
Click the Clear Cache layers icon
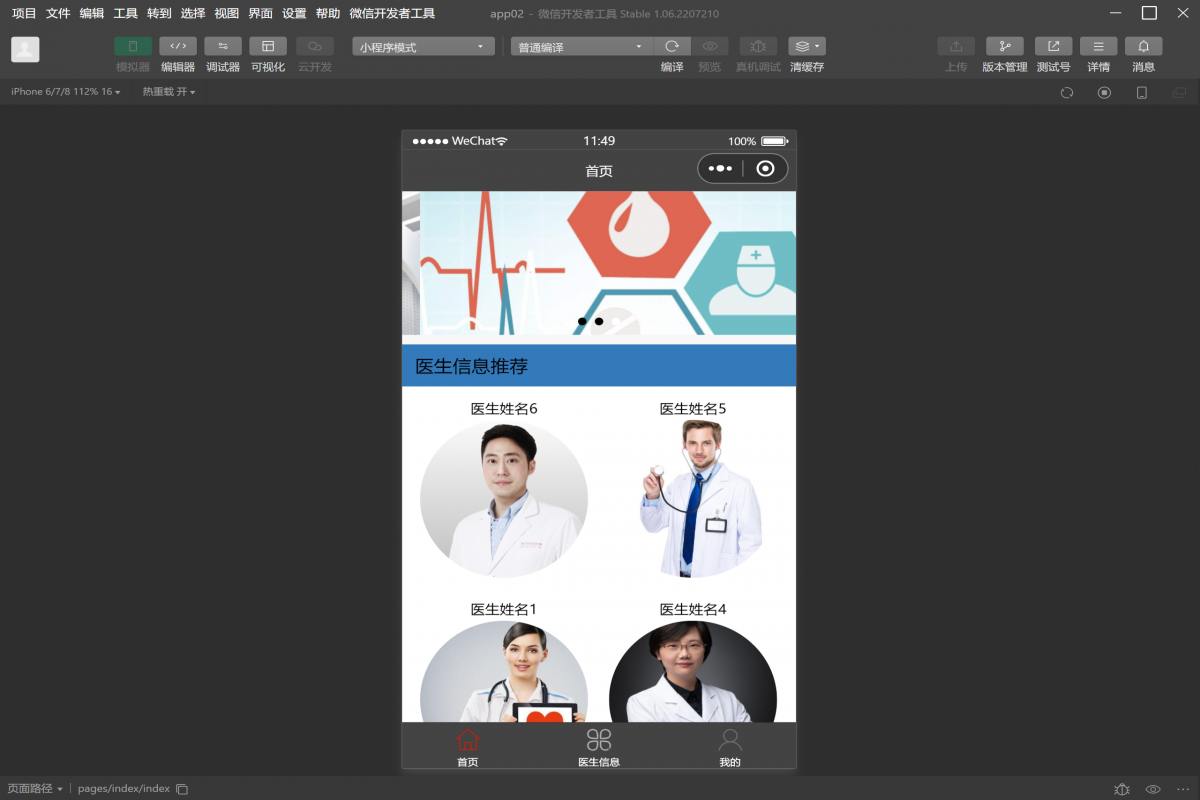tap(806, 47)
